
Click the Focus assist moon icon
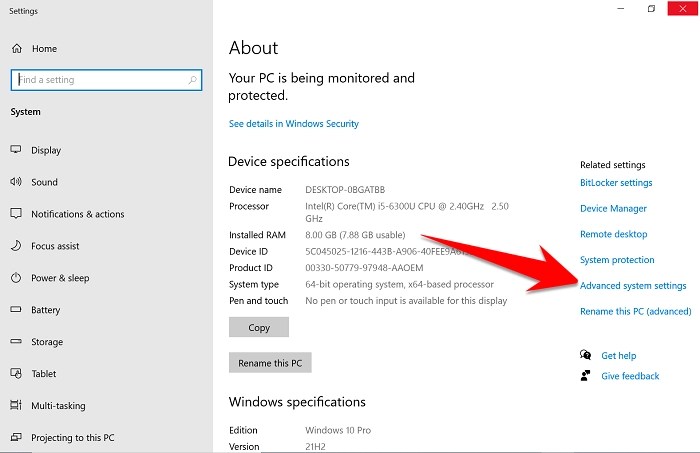16,245
